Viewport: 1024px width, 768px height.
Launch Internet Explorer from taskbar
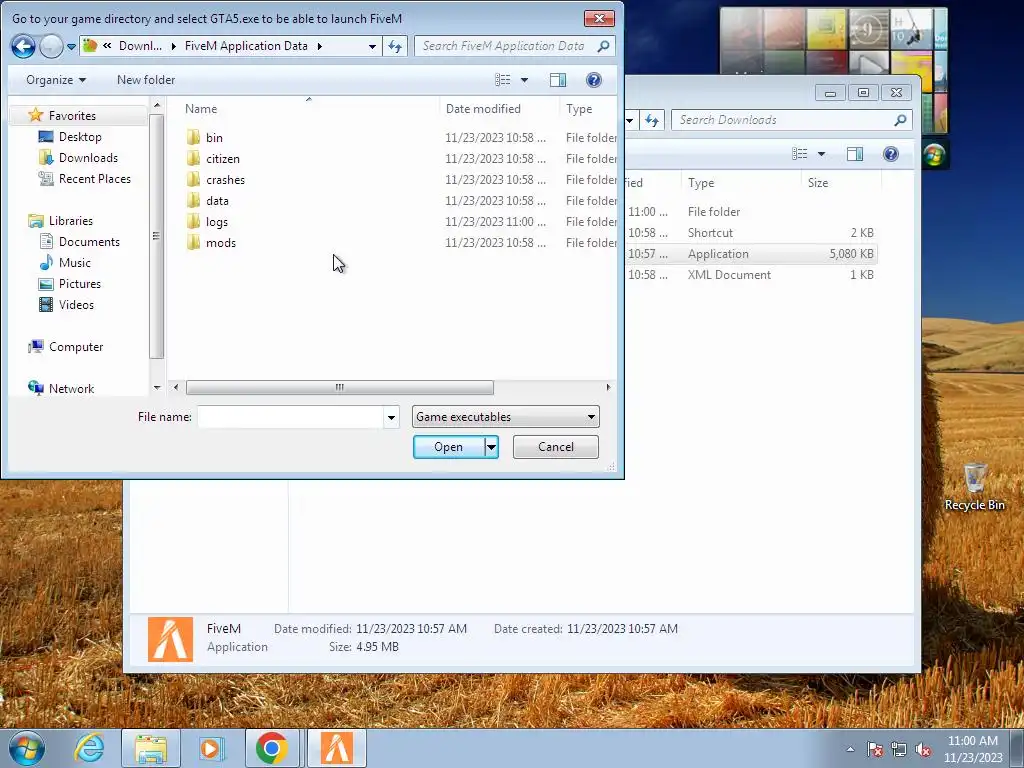89,748
